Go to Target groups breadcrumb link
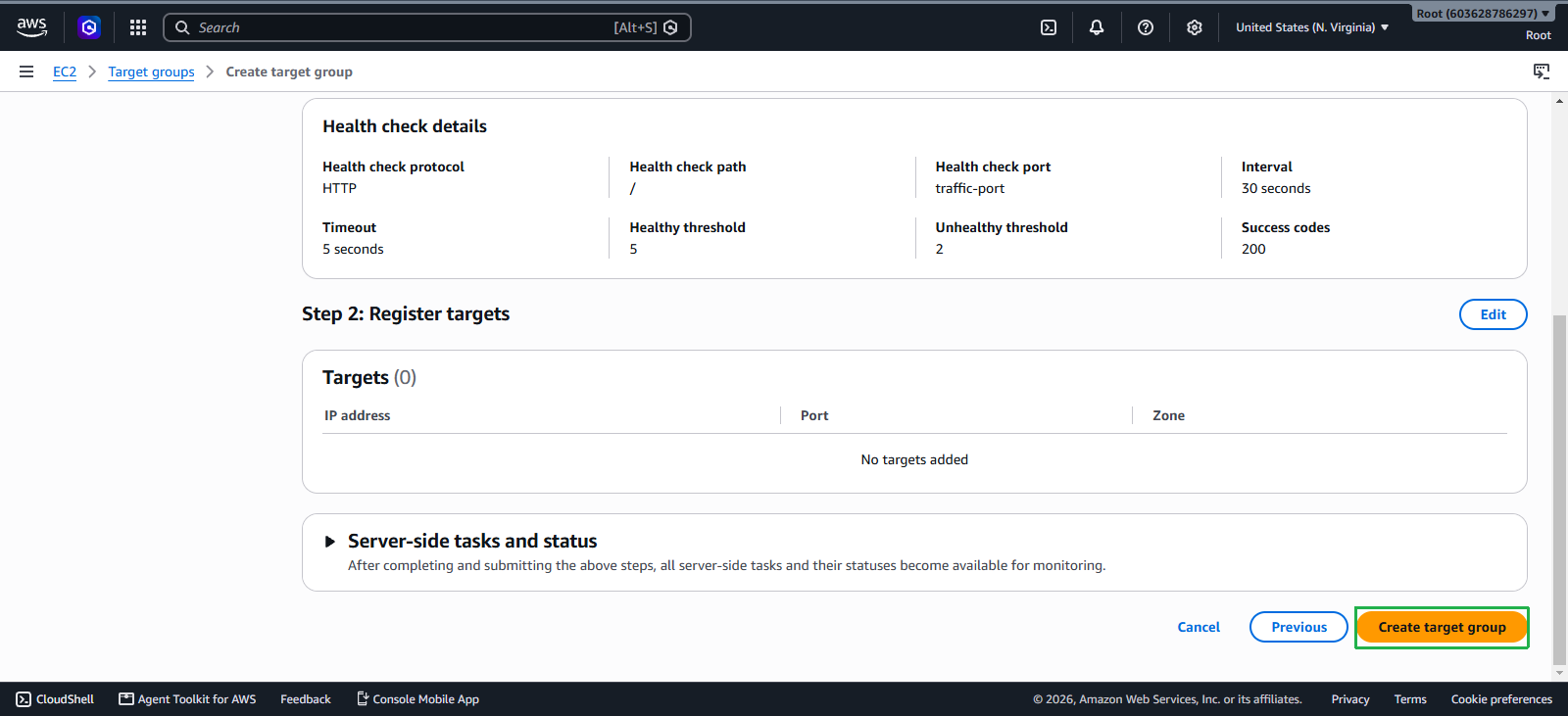 (151, 72)
